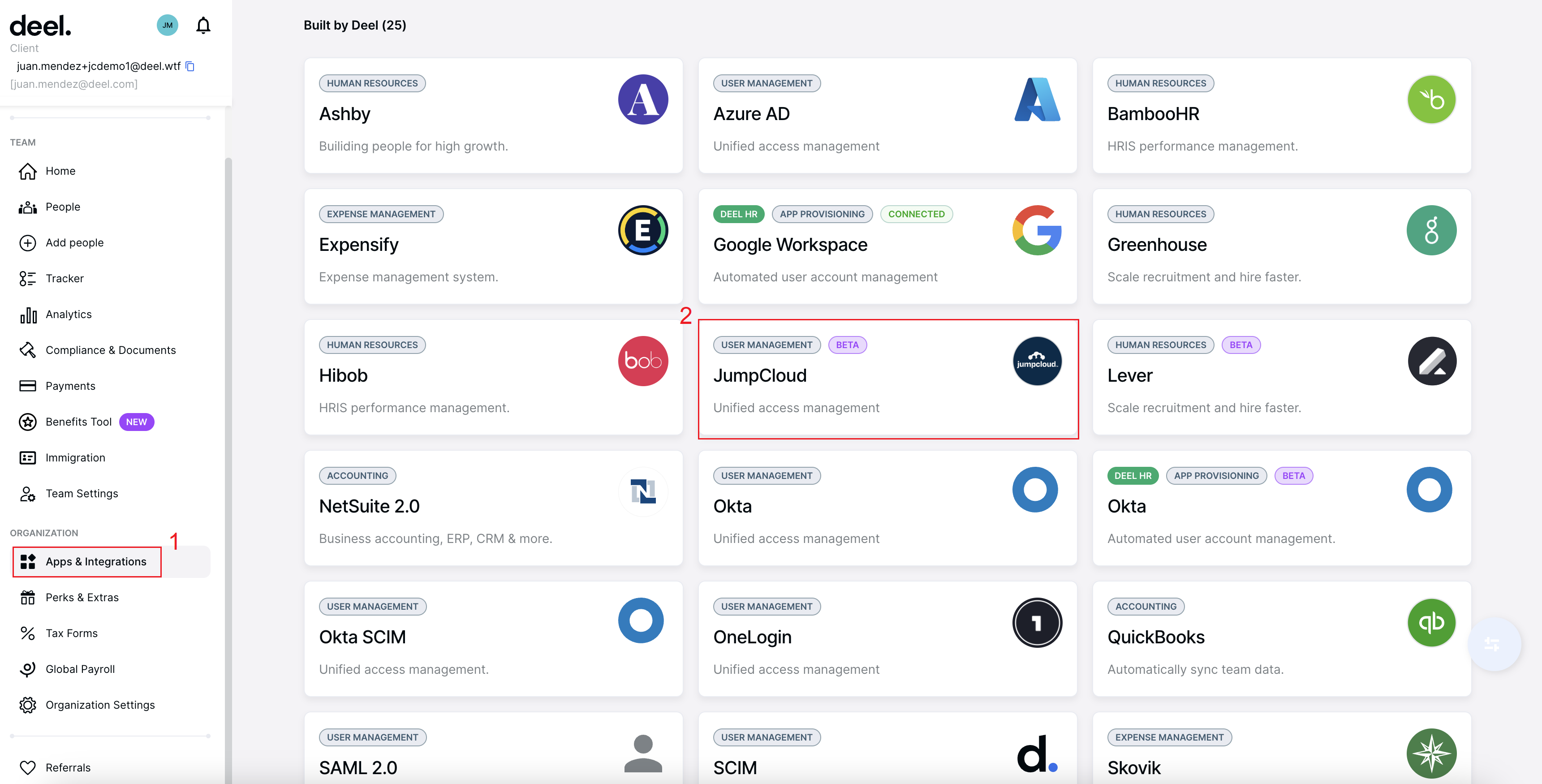Click the NetSuite 2.0 logo
Screen dimensions: 1542x784
pyautogui.click(x=643, y=492)
